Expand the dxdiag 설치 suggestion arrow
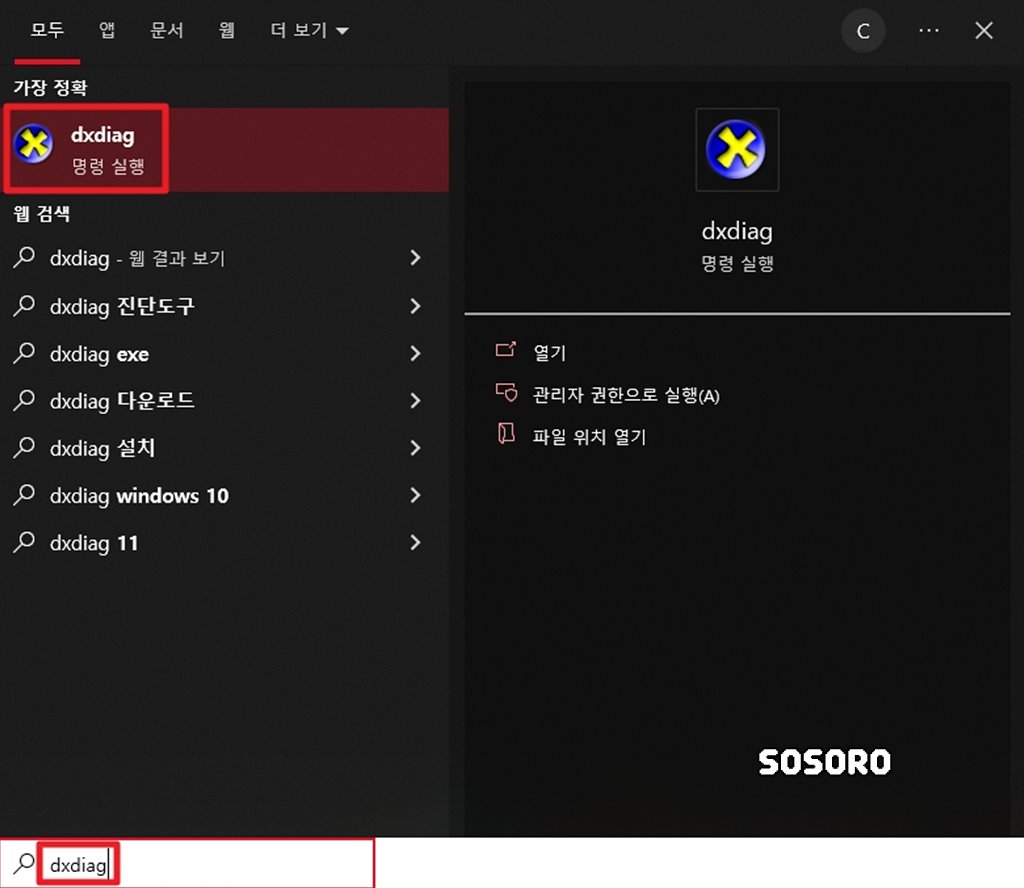 click(x=415, y=448)
